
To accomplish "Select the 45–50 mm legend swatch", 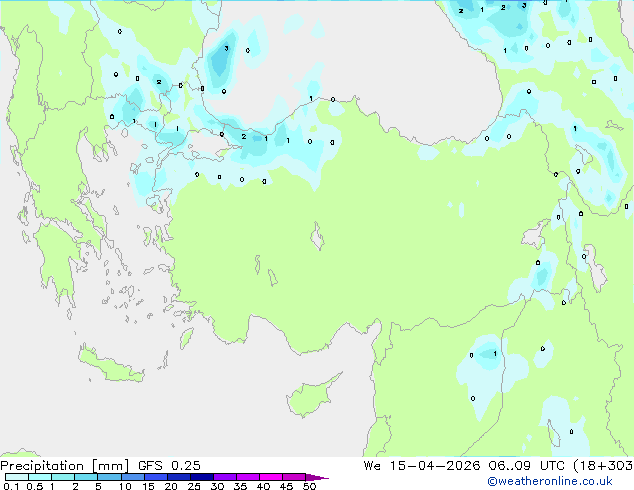I will [x=294, y=477].
